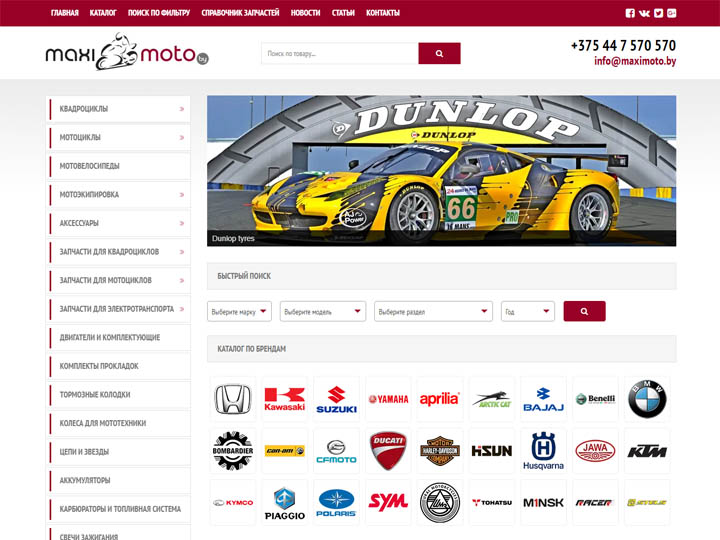Expand the 'Мотоэкипировка' category arrow
This screenshot has width=720, height=540.
pos(182,195)
